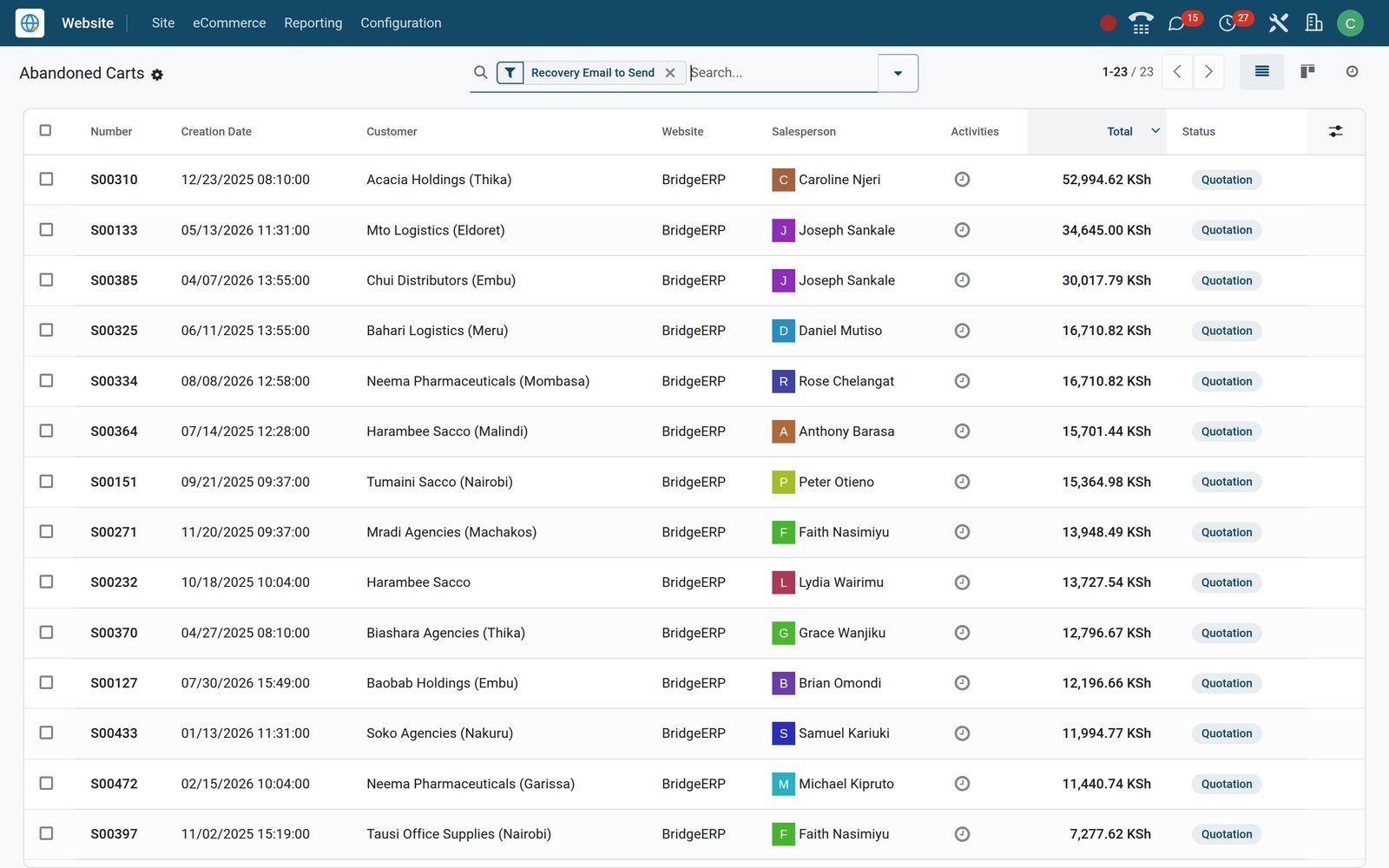1389x868 pixels.
Task: Sort by Salesperson column header
Action: (x=804, y=132)
